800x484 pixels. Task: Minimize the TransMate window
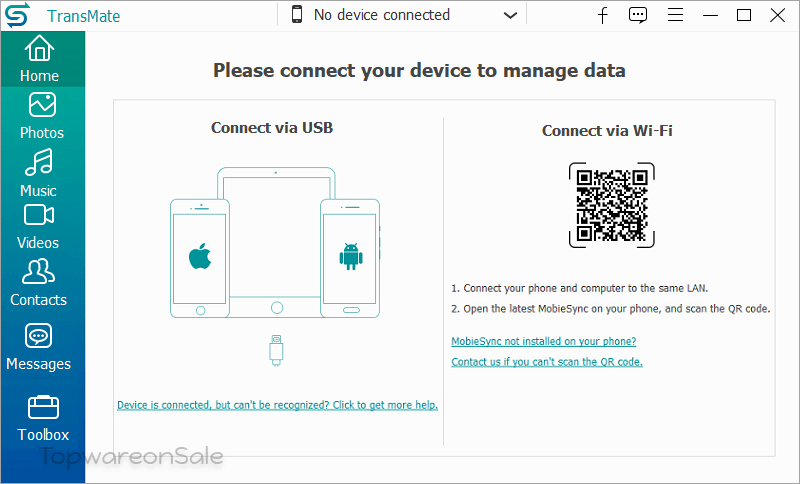pyautogui.click(x=710, y=15)
